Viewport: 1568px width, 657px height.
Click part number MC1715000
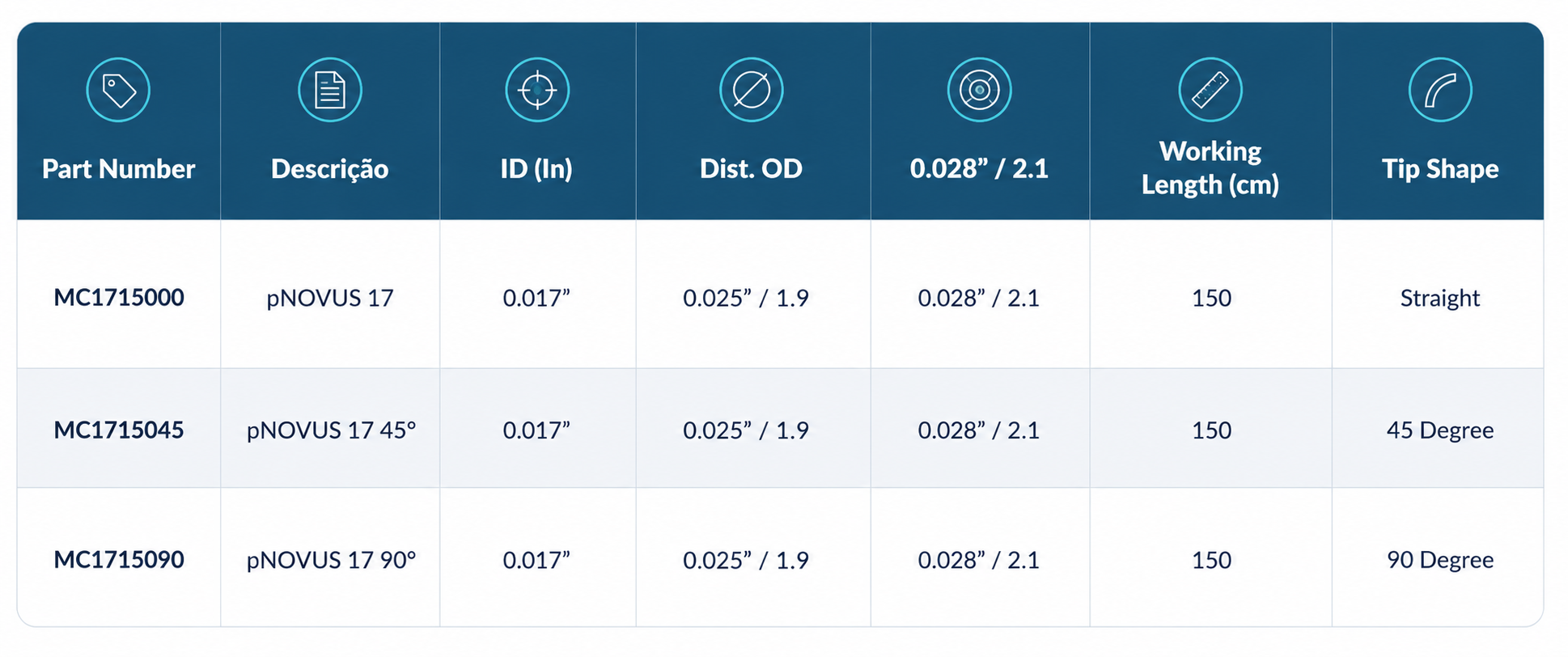pos(119,298)
